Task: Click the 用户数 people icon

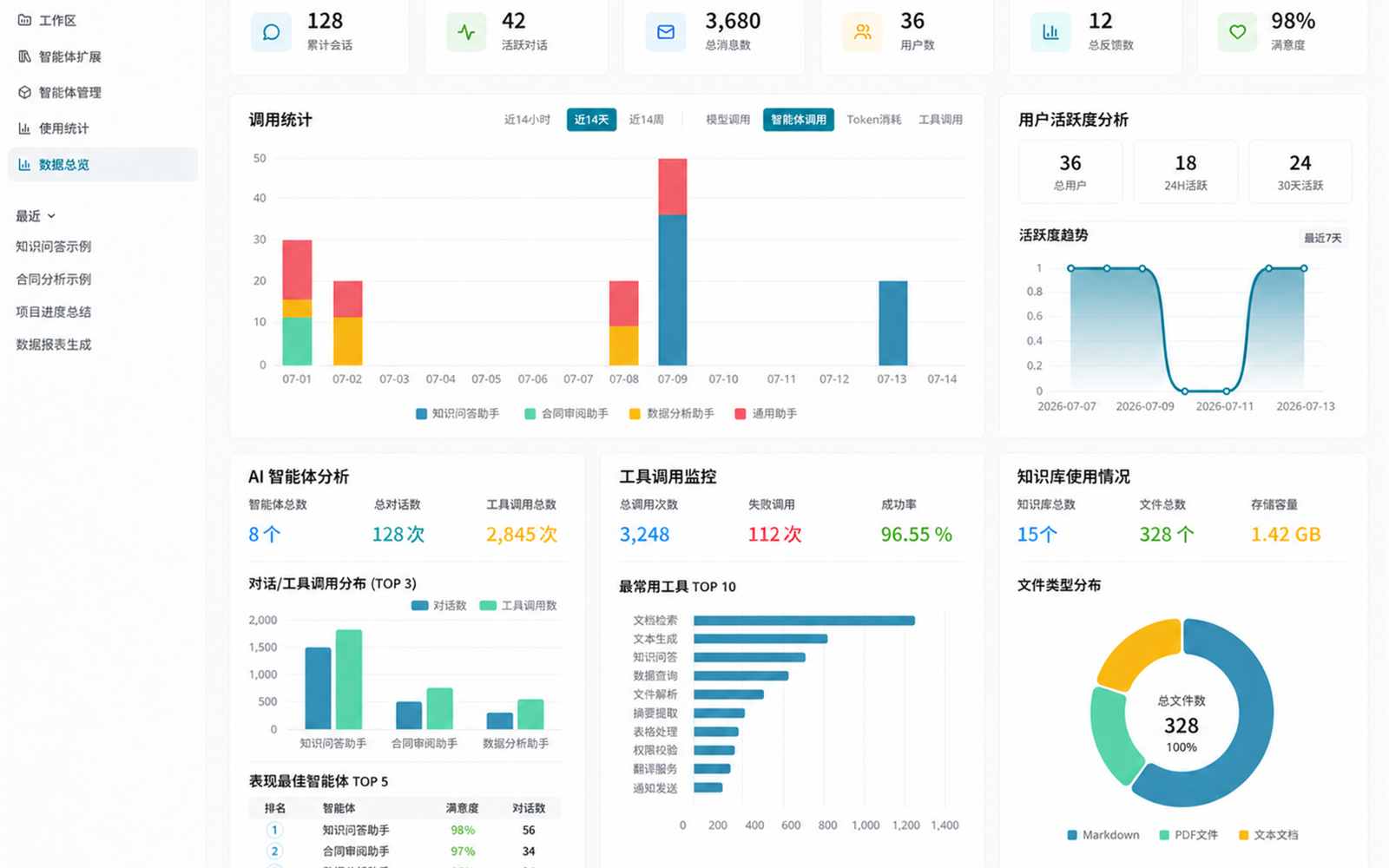Action: pyautogui.click(x=862, y=32)
